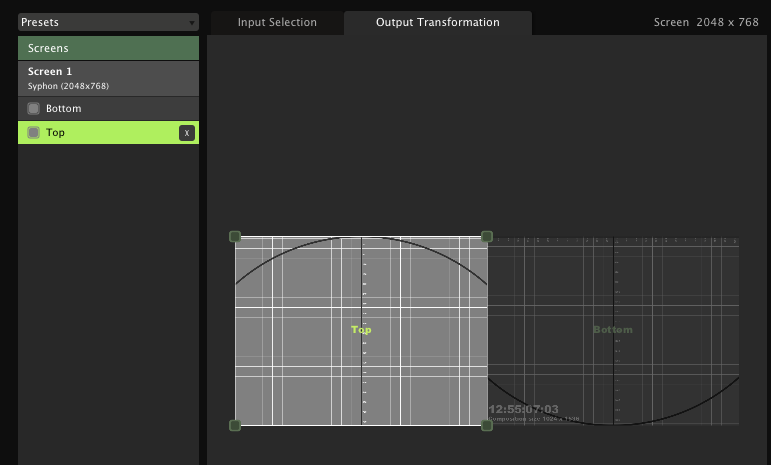This screenshot has height=465, width=771.
Task: Click the top-right corner handle of Top slice
Action: coord(487,237)
